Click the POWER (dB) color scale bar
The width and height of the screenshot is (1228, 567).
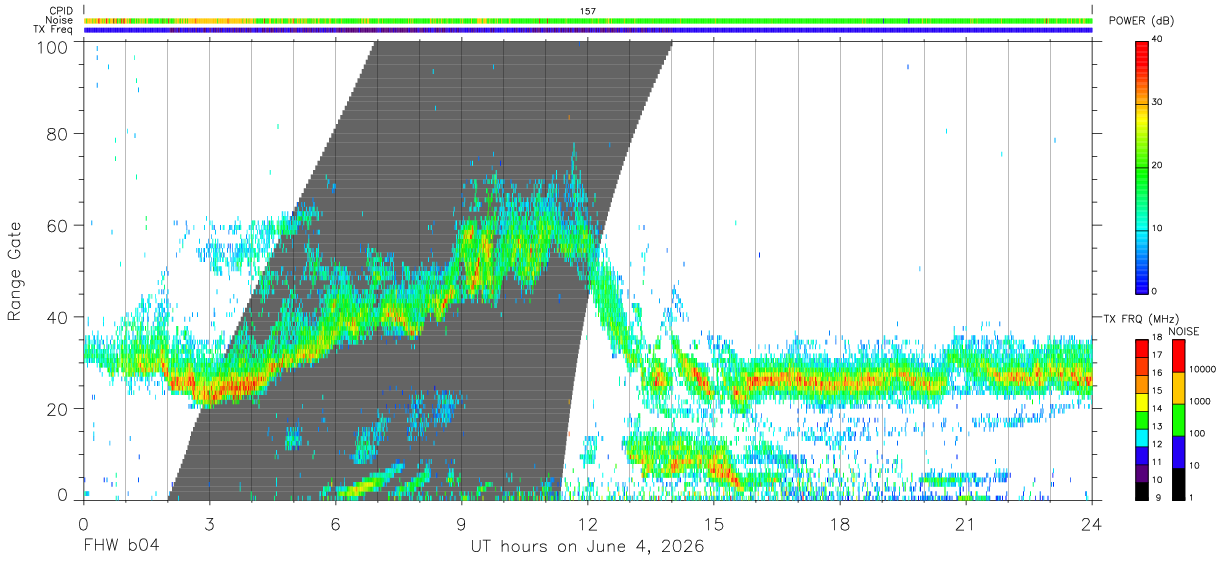1142,166
